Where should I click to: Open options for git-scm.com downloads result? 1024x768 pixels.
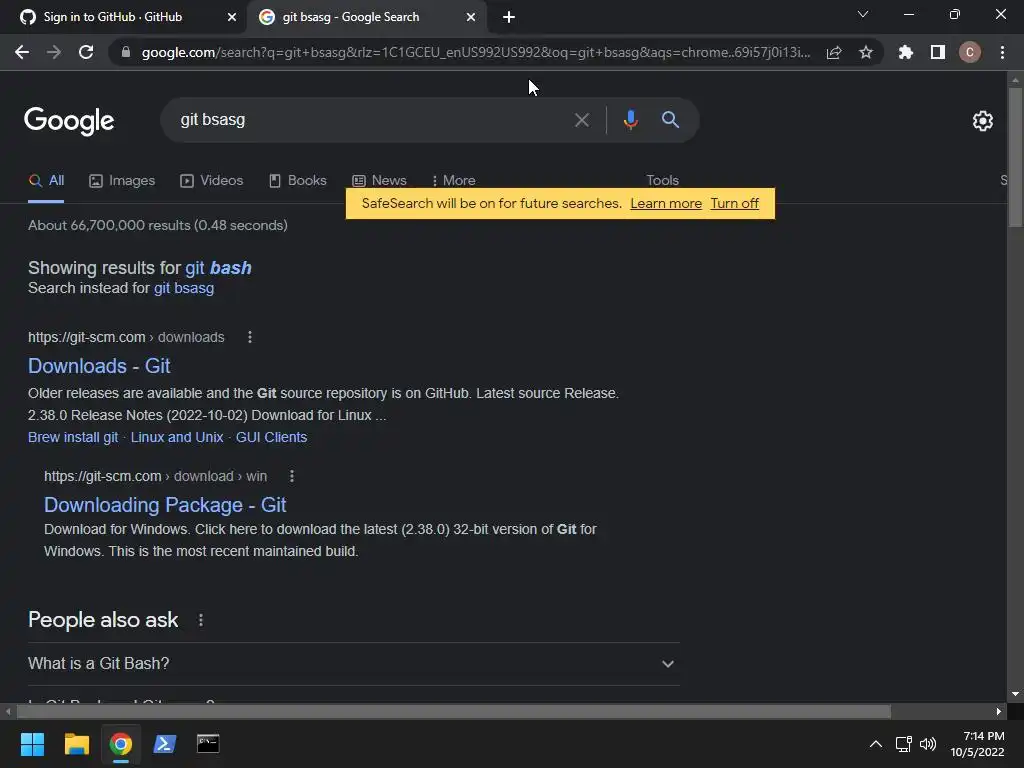pyautogui.click(x=249, y=337)
